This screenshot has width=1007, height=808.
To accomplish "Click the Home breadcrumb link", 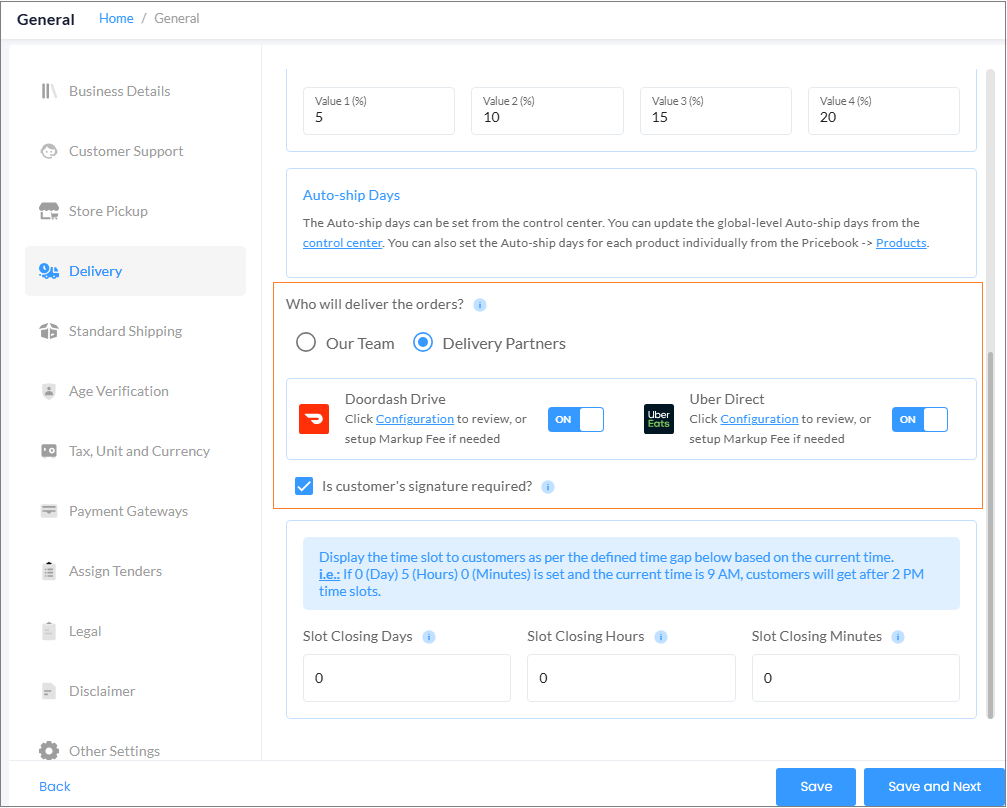I will pyautogui.click(x=116, y=19).
